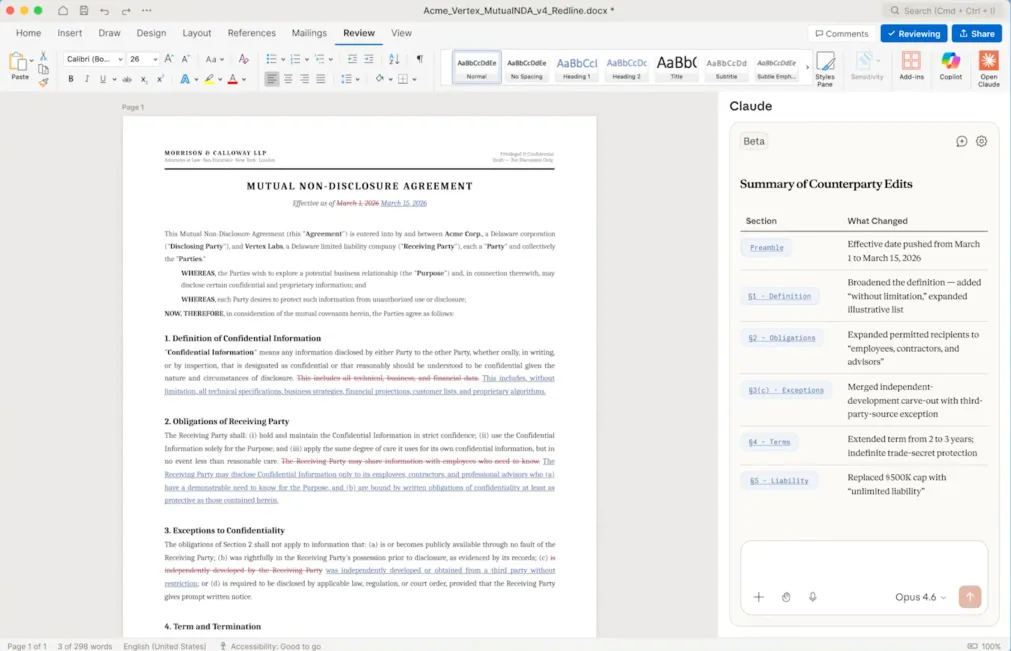Click the Redo arrow in title bar
The height and width of the screenshot is (651, 1011).
click(126, 10)
